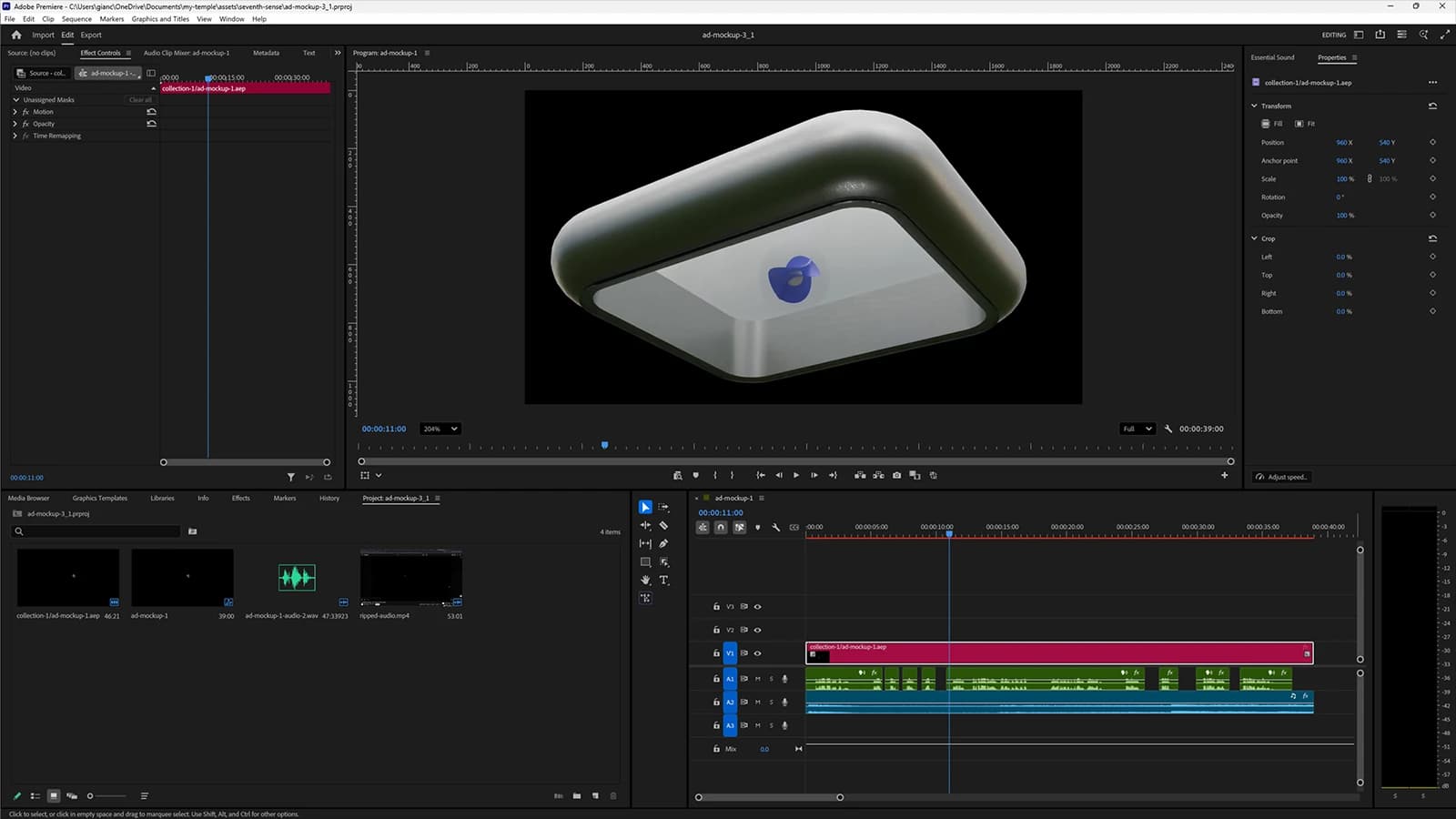Toggle the Scale constrain proportions link

(1370, 178)
